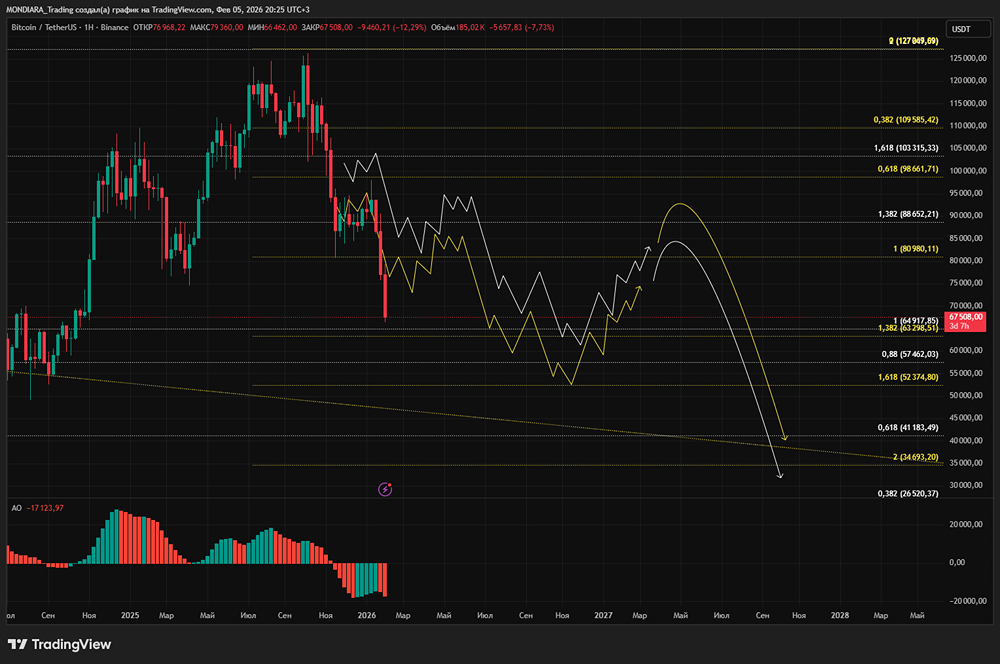Click the Bitcoin / TetherUS symbol title
1000x664 pixels.
coord(70,27)
